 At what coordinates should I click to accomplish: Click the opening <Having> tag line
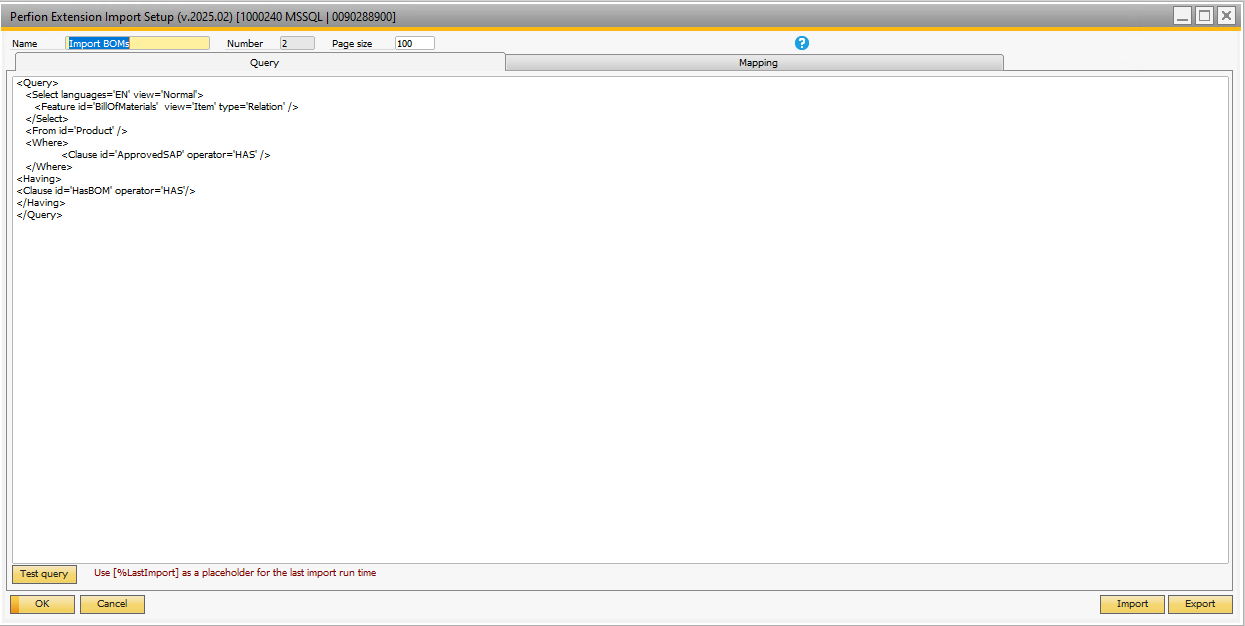pyautogui.click(x=39, y=179)
